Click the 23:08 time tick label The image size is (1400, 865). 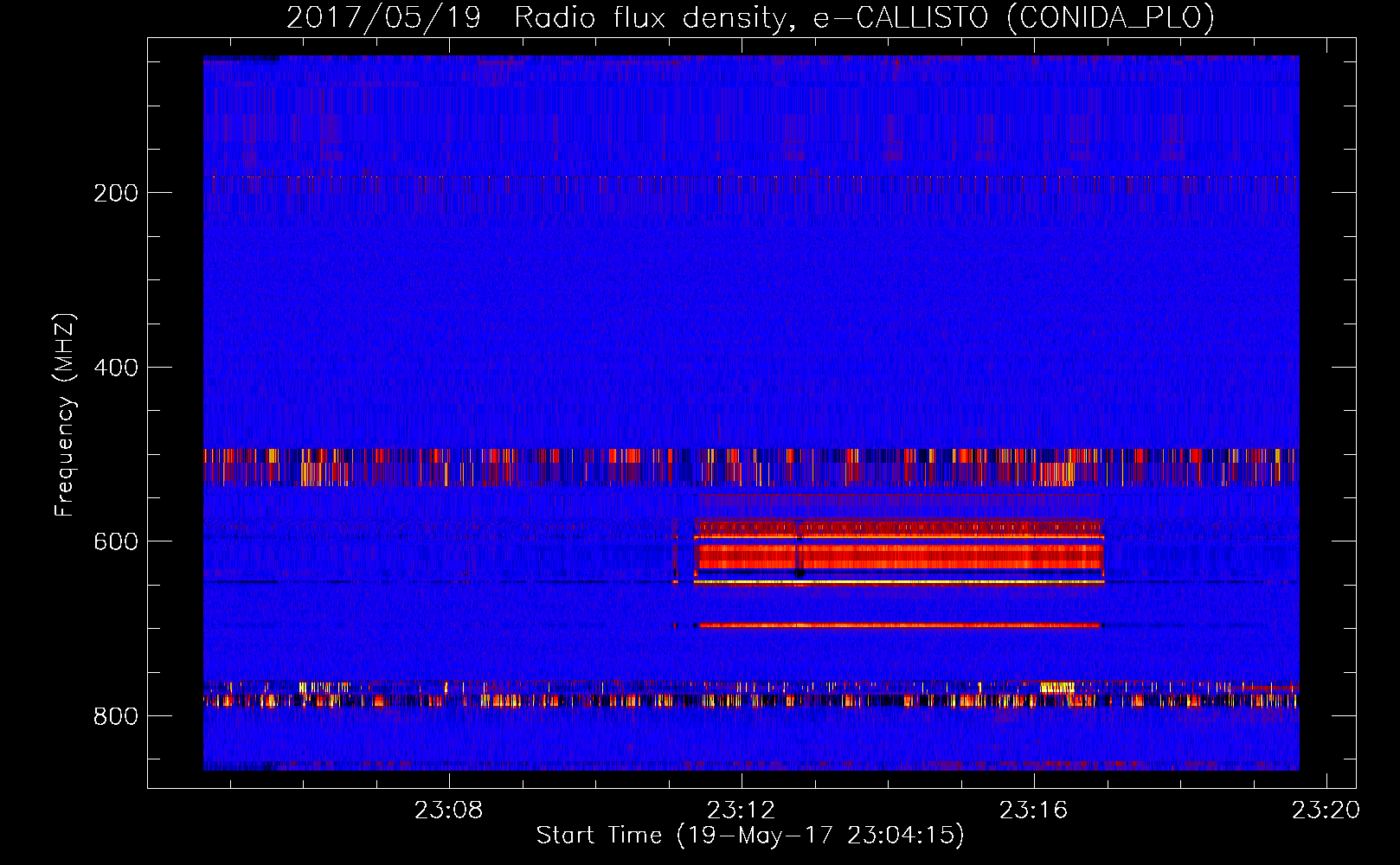[448, 811]
